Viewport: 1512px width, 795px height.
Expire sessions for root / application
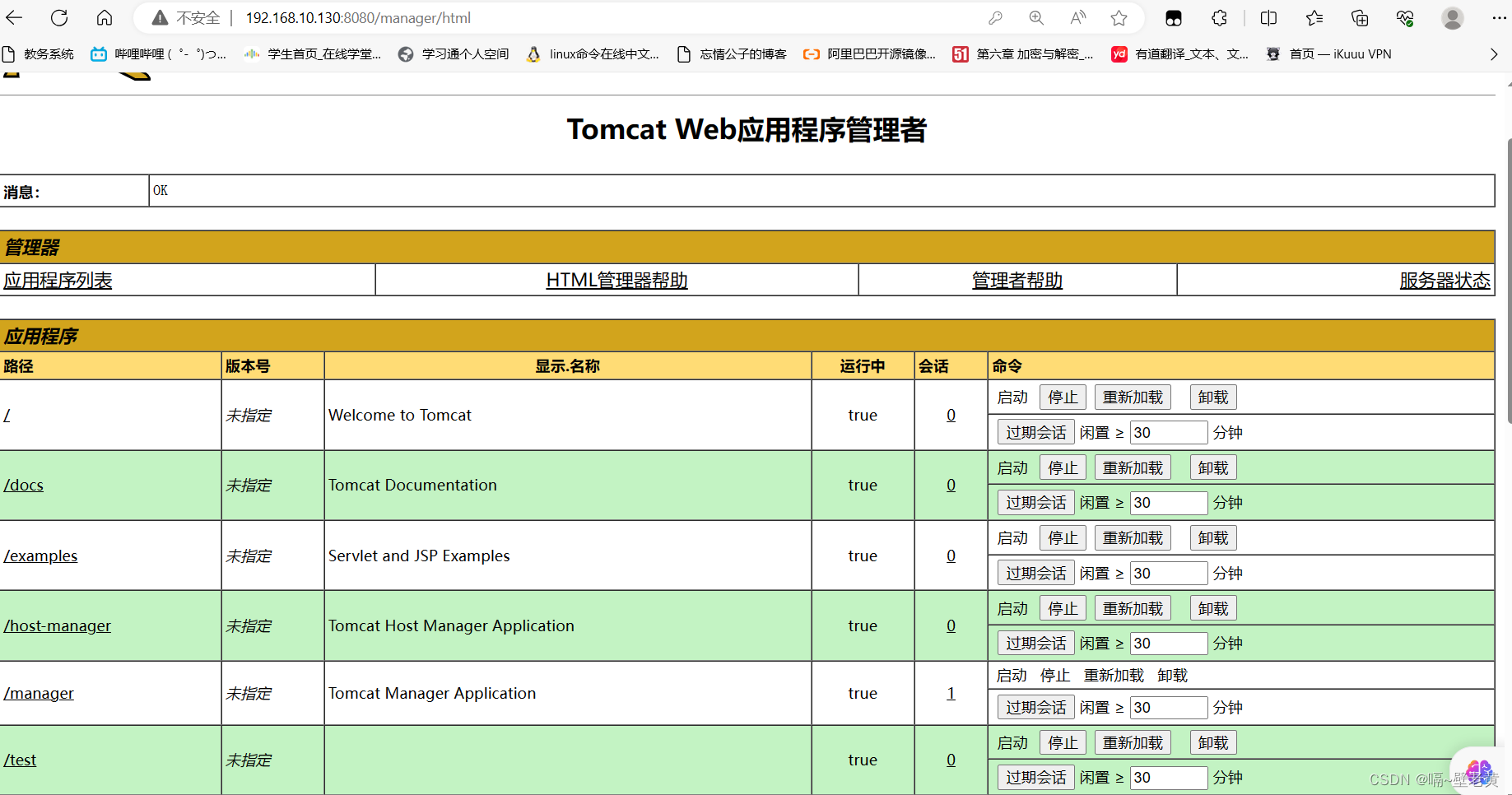click(1035, 433)
